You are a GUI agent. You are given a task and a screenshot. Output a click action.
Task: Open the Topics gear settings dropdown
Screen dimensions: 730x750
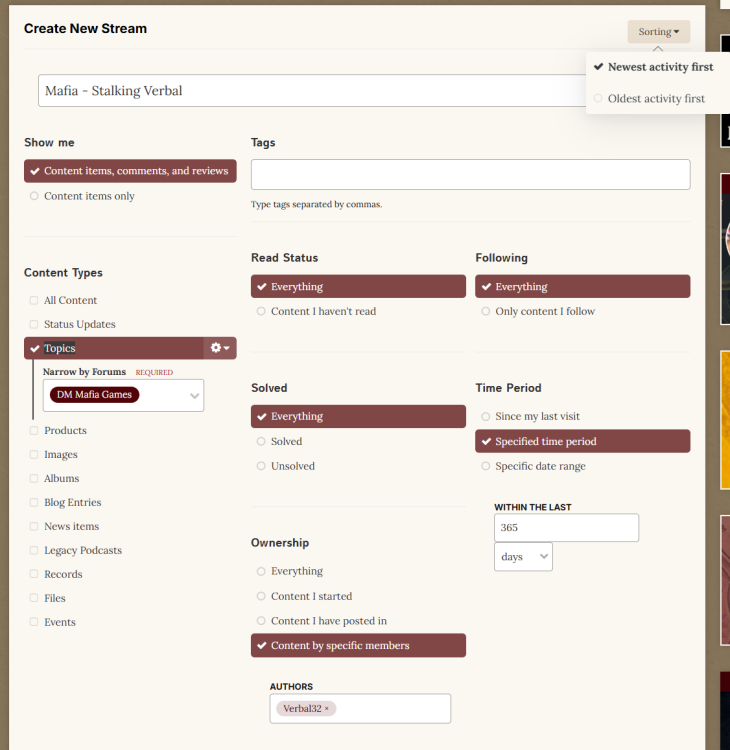(x=220, y=348)
